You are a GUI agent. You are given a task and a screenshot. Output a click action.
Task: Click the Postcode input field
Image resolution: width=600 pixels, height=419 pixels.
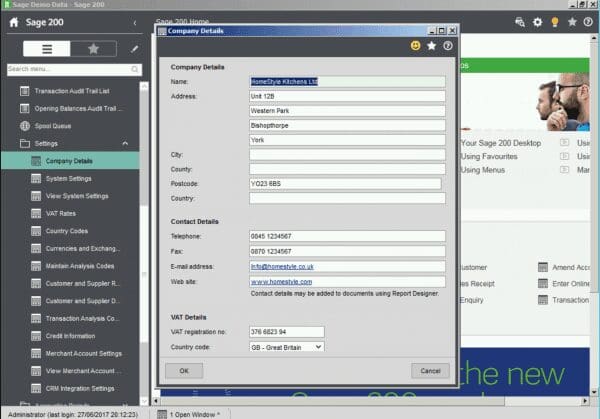[x=345, y=184]
